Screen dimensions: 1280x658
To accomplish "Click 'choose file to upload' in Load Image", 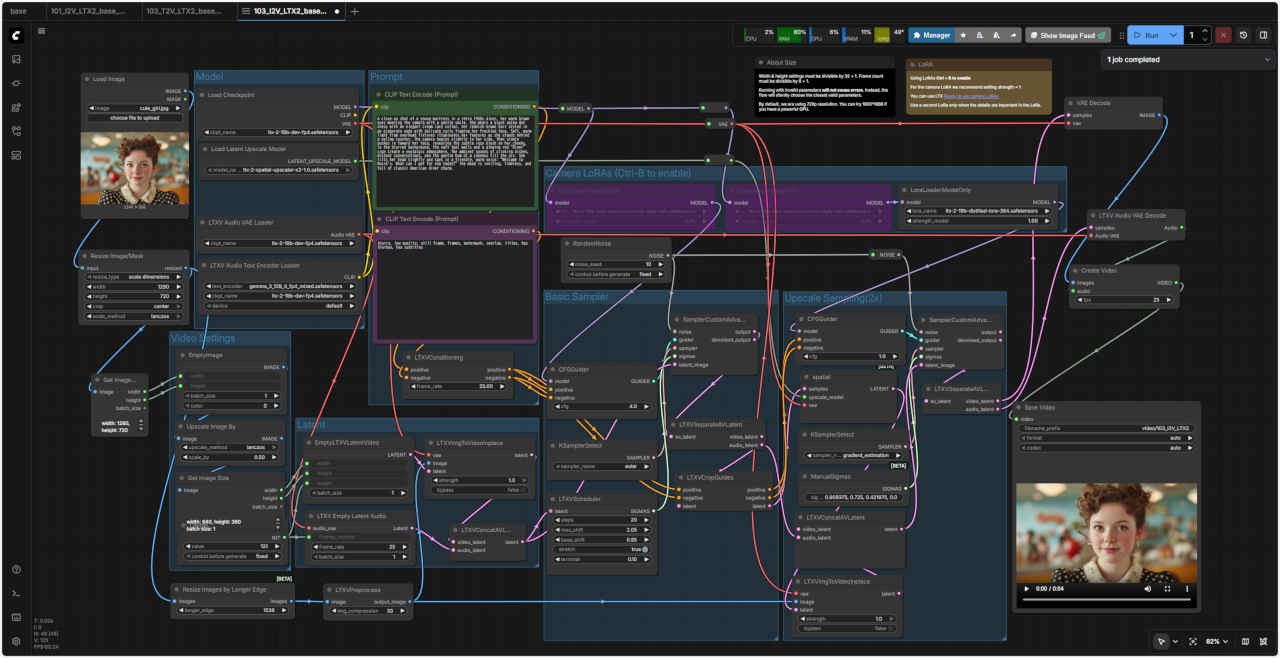I will (134, 118).
